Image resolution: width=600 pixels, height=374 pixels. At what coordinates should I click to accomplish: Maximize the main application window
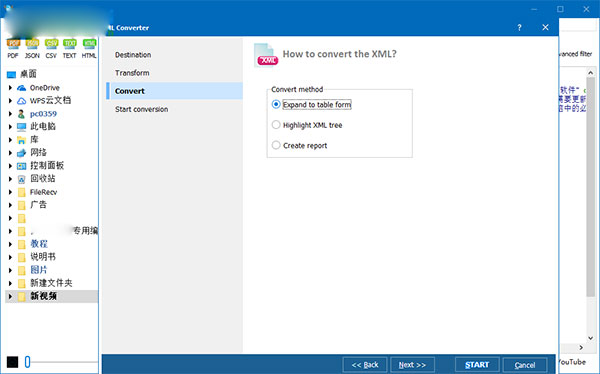(560, 9)
